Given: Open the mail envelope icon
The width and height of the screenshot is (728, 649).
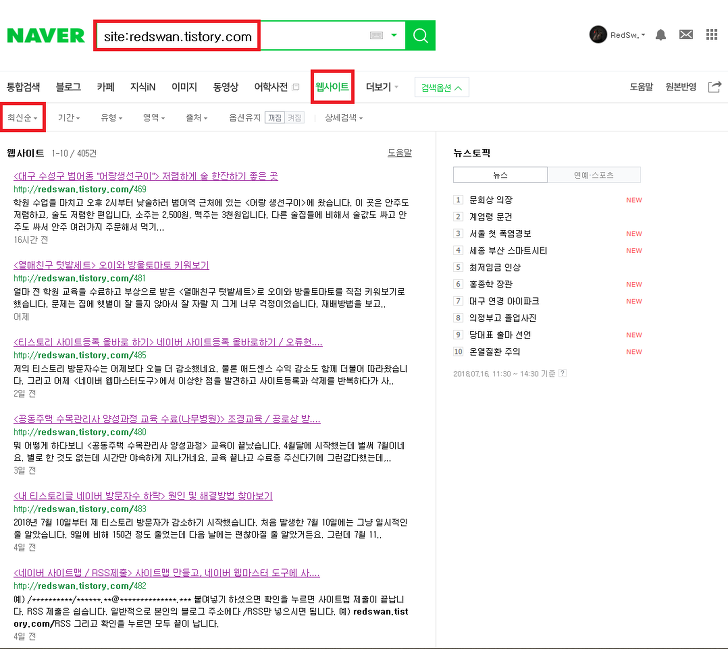Looking at the screenshot, I should [x=686, y=35].
